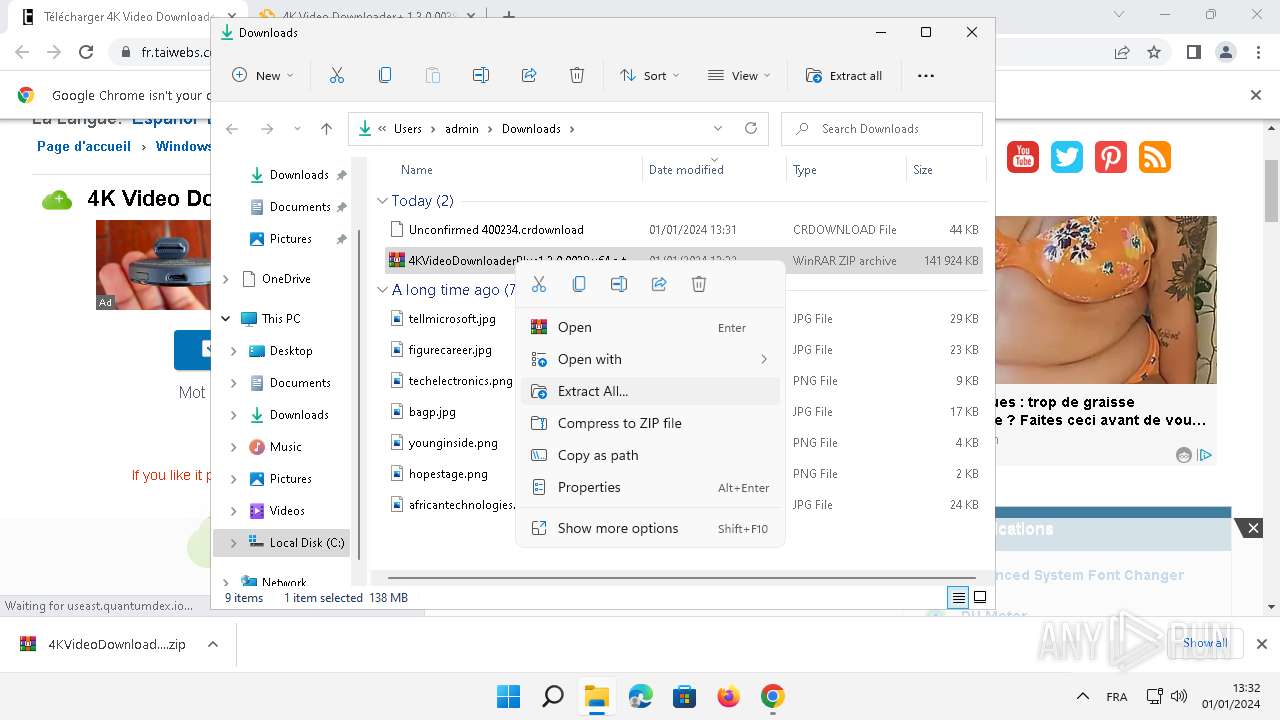Sort files by the Size column header
This screenshot has height=720, width=1280.
pyautogui.click(x=923, y=170)
